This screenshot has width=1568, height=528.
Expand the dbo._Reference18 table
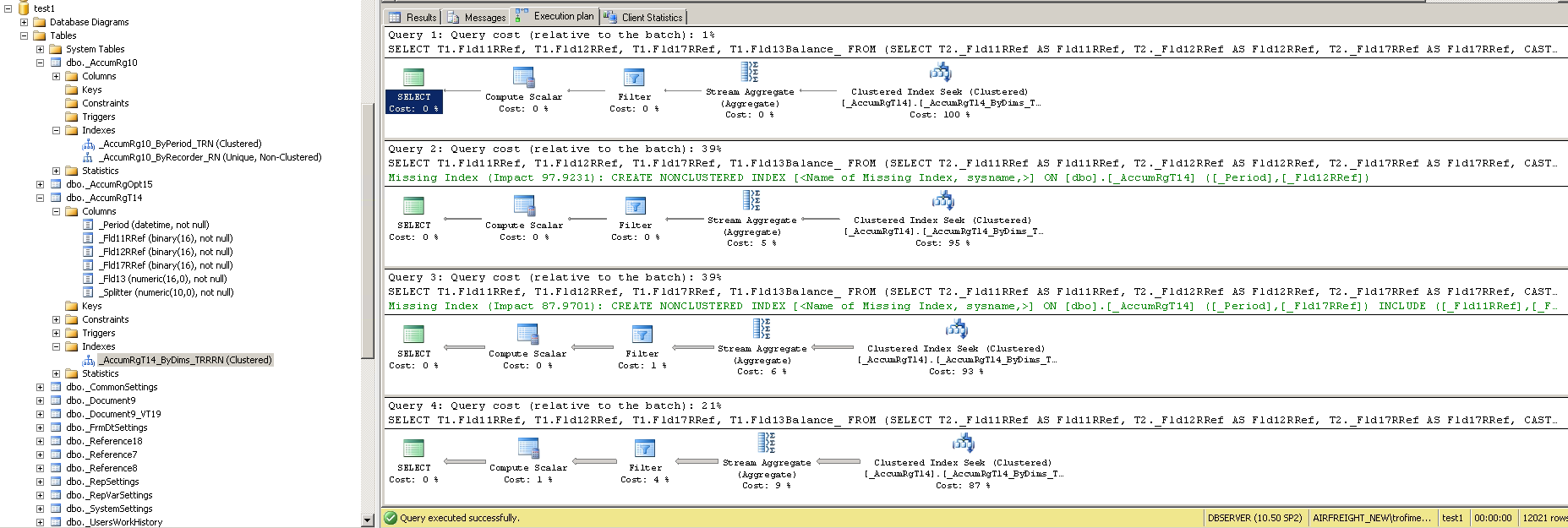40,441
